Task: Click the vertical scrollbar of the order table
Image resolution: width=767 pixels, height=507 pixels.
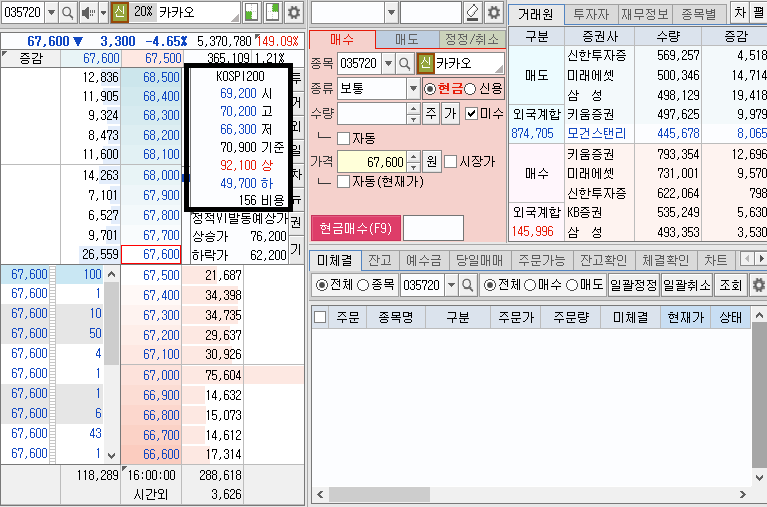Action: [759, 396]
